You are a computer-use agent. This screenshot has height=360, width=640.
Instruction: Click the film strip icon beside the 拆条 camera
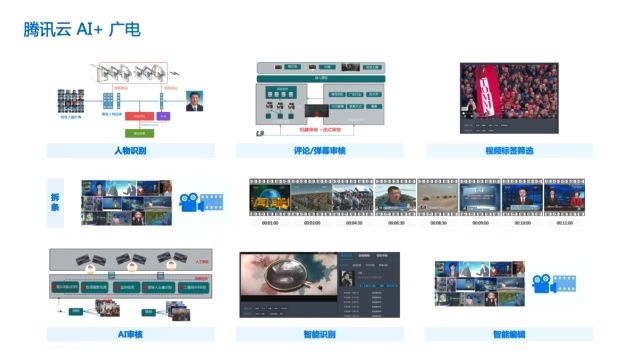point(212,202)
